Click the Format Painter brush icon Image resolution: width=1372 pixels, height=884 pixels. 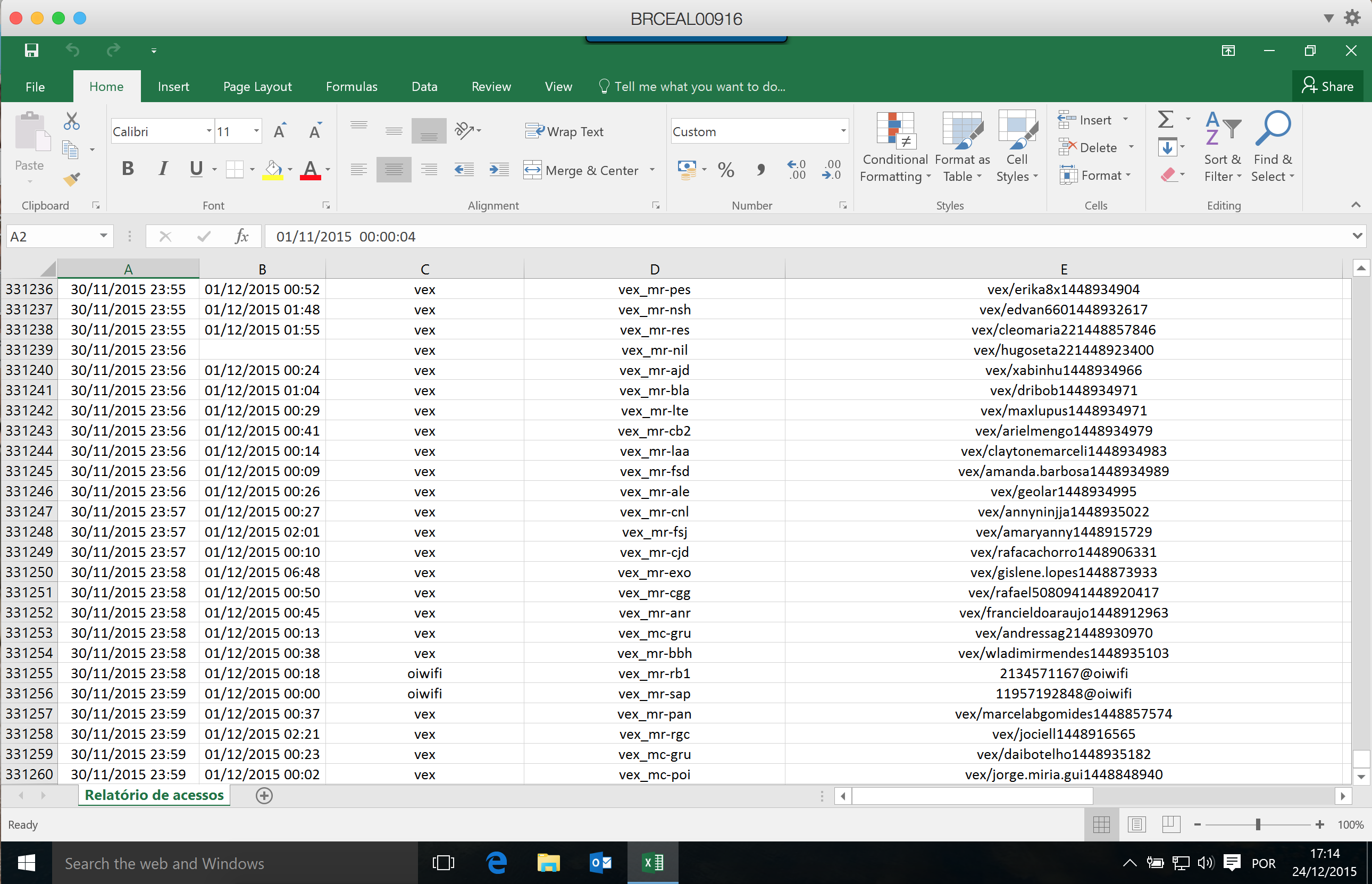[x=72, y=180]
